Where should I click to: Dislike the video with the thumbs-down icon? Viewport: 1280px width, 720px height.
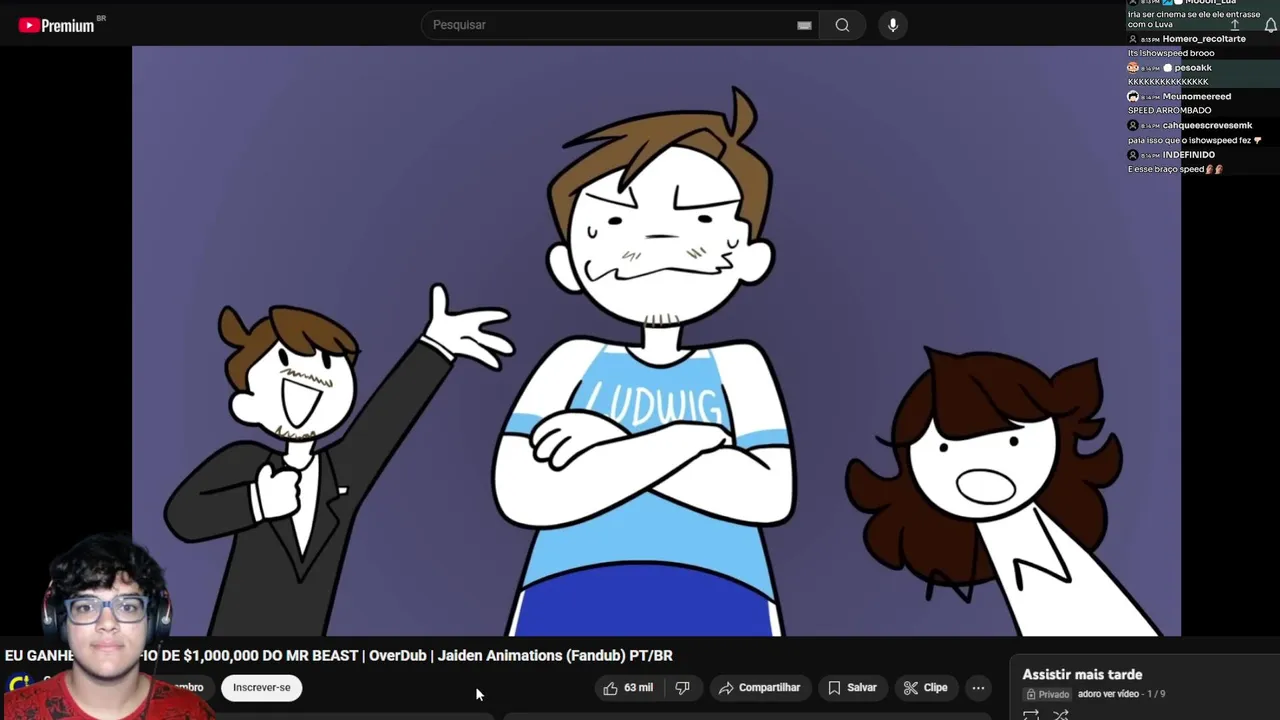click(682, 688)
